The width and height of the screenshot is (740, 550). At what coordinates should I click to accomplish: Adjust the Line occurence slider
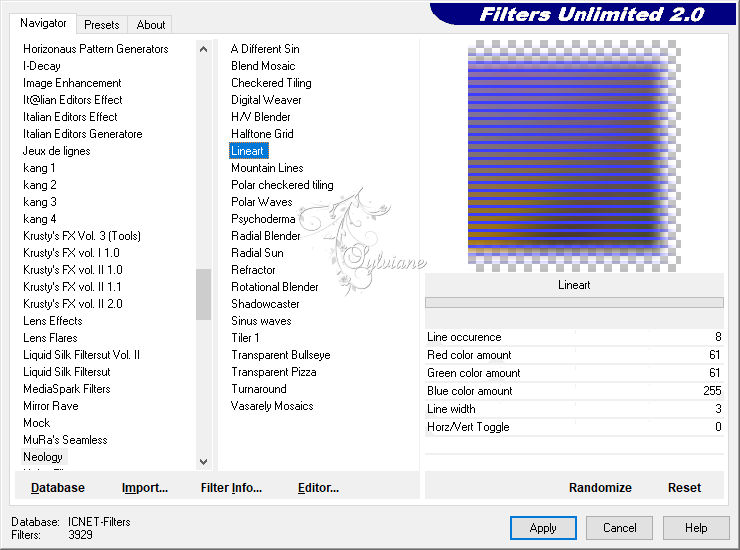[x=574, y=337]
